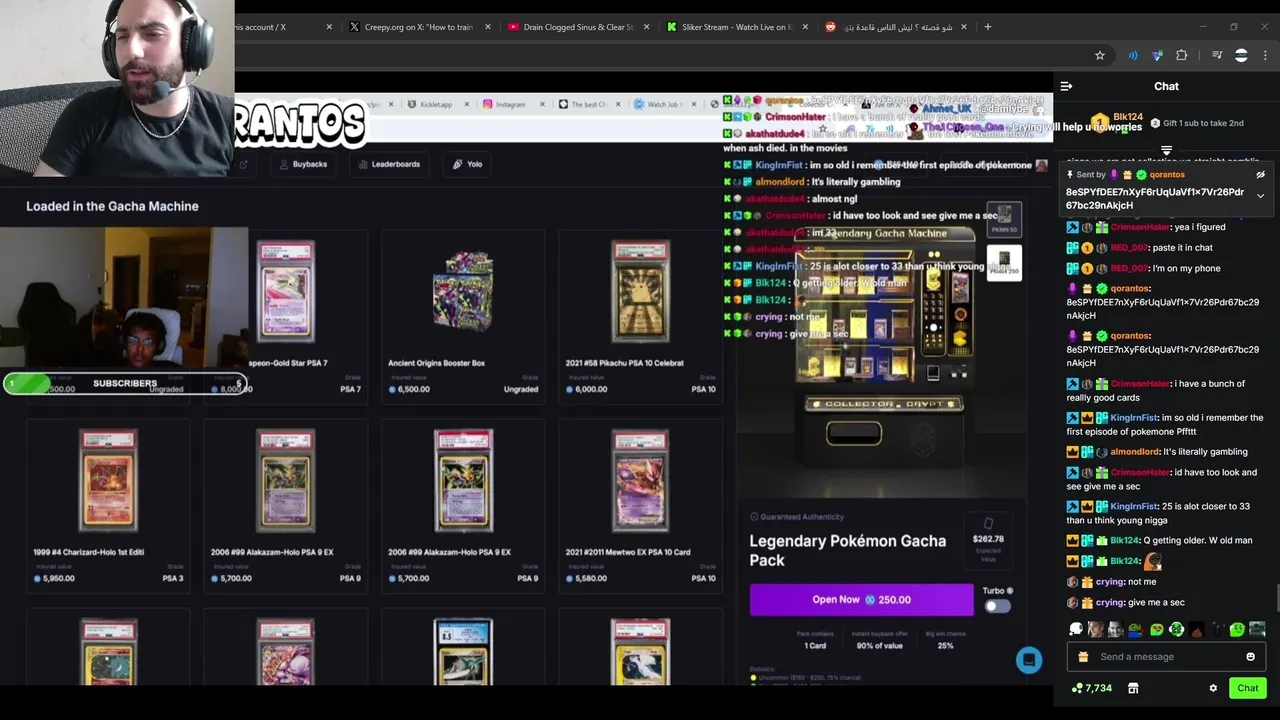Open the Buybacks page in the stream
The image size is (1280, 720).
[303, 164]
